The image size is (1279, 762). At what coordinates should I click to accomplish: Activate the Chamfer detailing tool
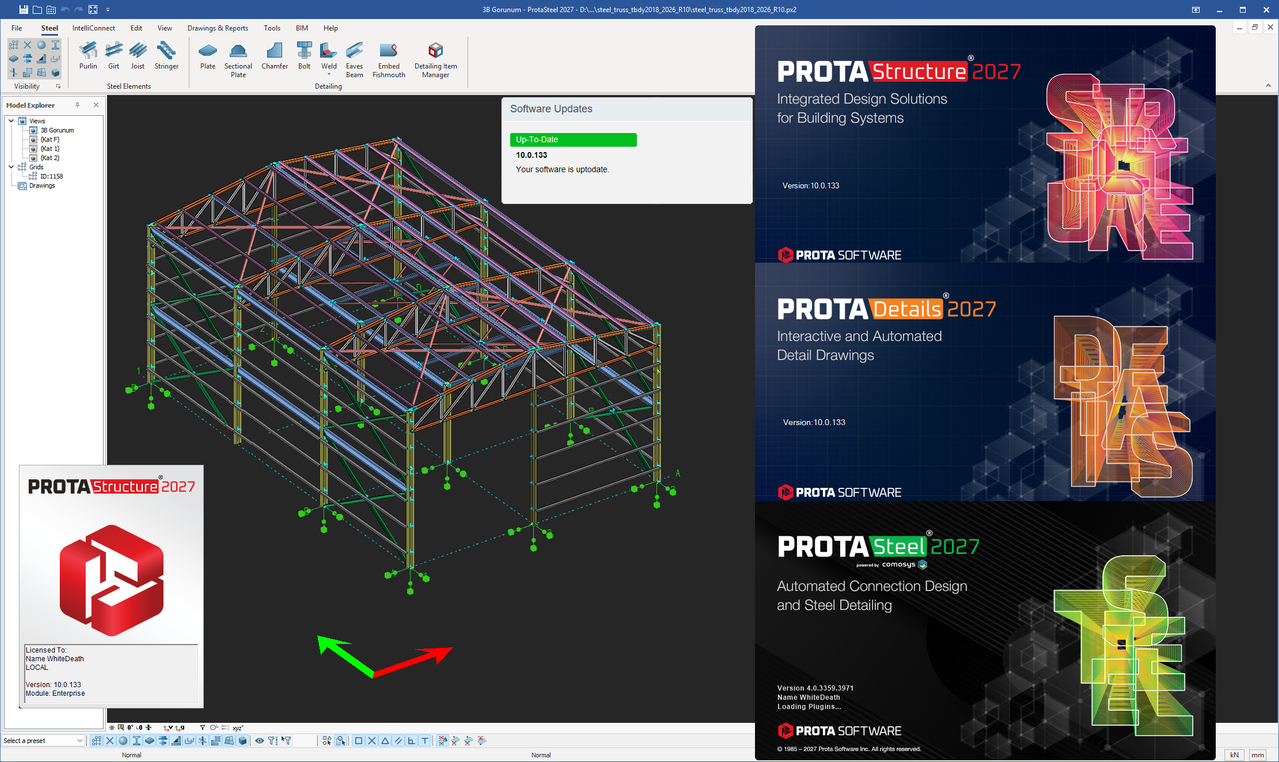(275, 56)
